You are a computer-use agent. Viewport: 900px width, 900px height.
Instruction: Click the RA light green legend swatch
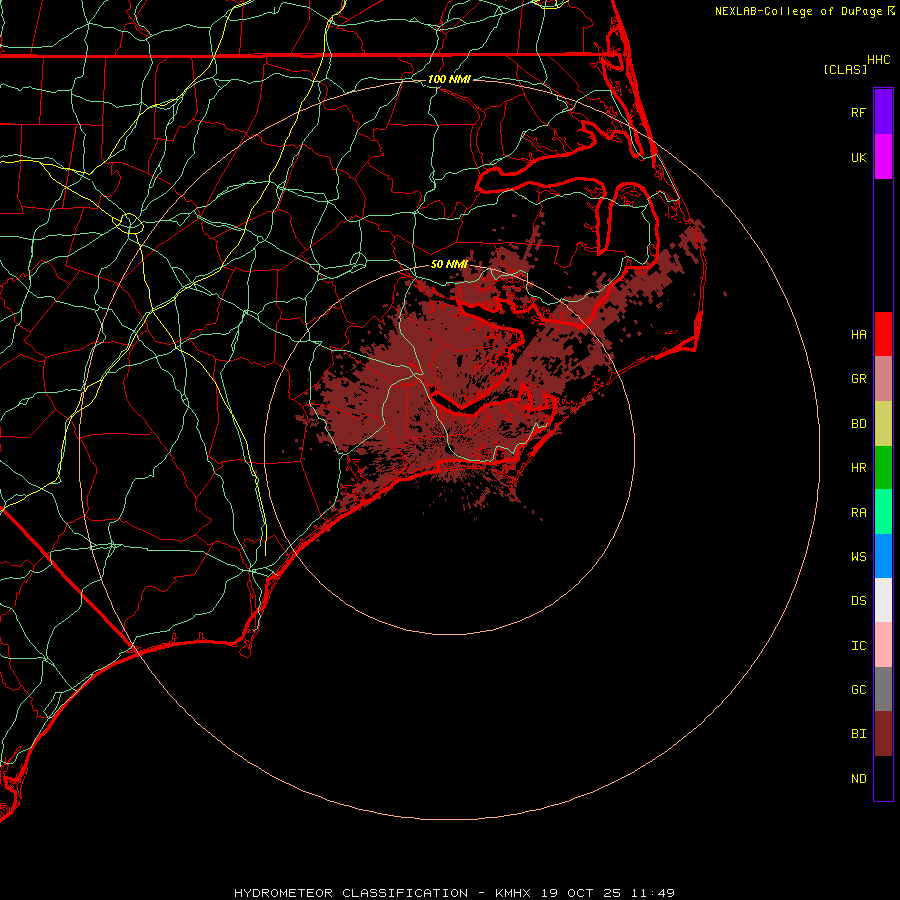[883, 512]
